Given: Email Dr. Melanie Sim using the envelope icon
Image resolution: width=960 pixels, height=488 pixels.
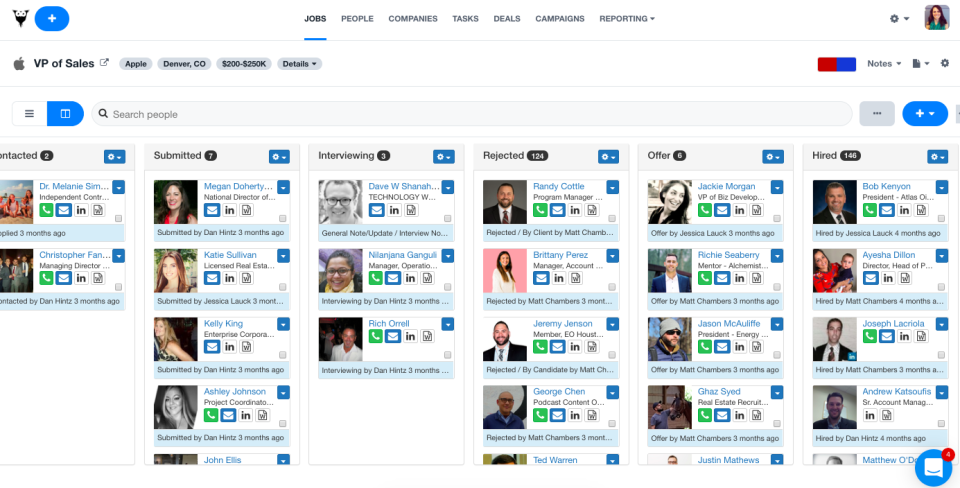Looking at the screenshot, I should click(x=64, y=210).
